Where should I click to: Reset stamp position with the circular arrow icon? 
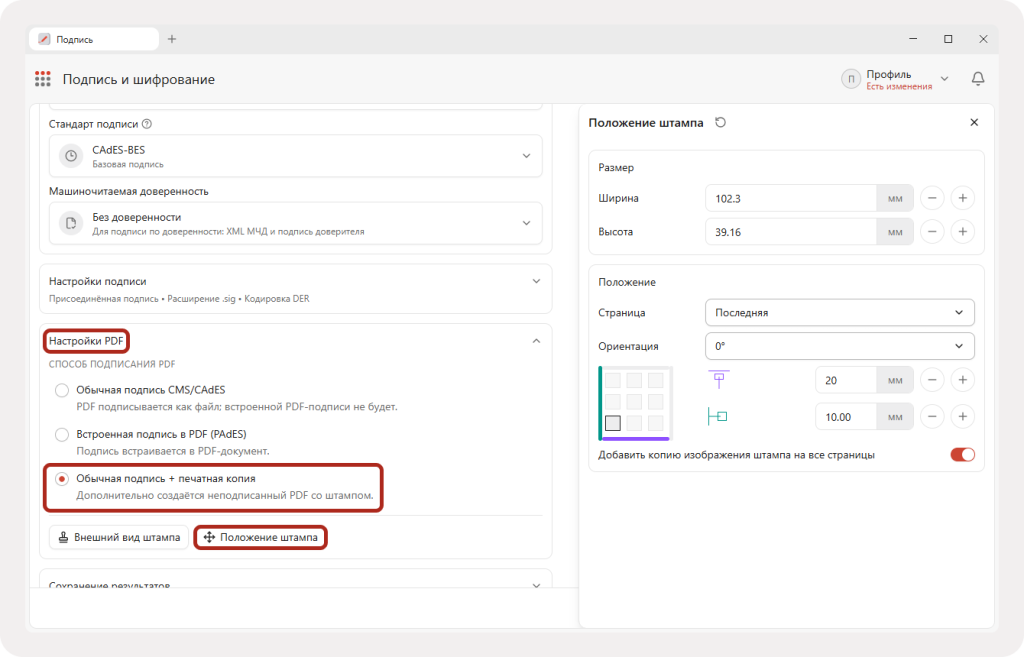click(x=720, y=122)
